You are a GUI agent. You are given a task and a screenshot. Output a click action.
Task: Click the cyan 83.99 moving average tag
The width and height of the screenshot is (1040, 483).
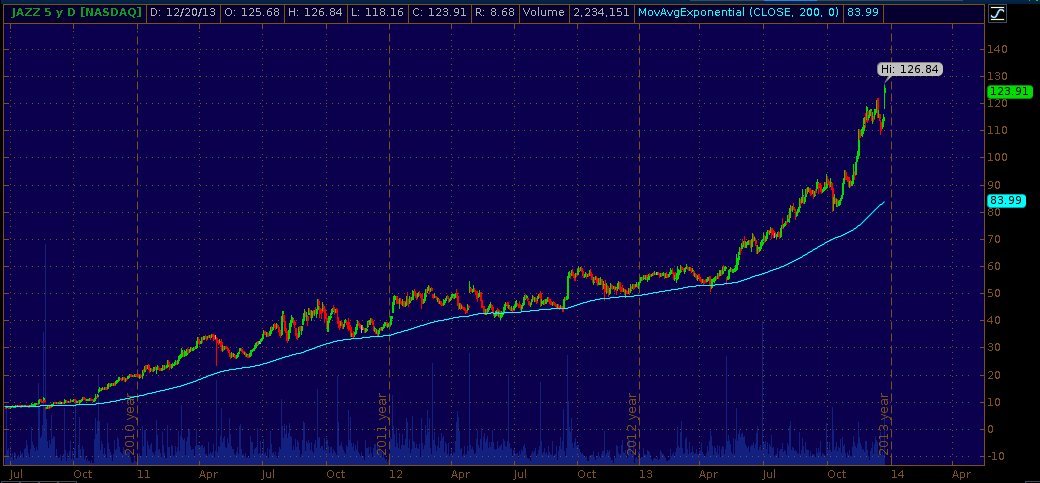[1005, 200]
